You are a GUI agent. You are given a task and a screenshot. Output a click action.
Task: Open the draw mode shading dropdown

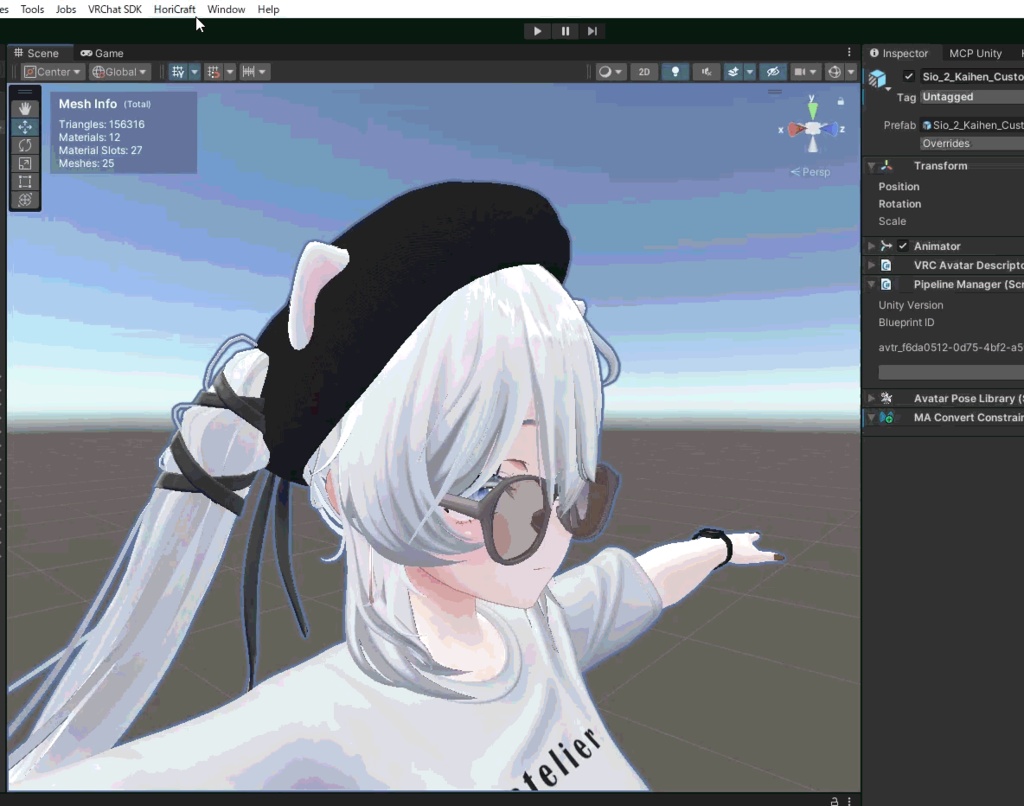[611, 72]
